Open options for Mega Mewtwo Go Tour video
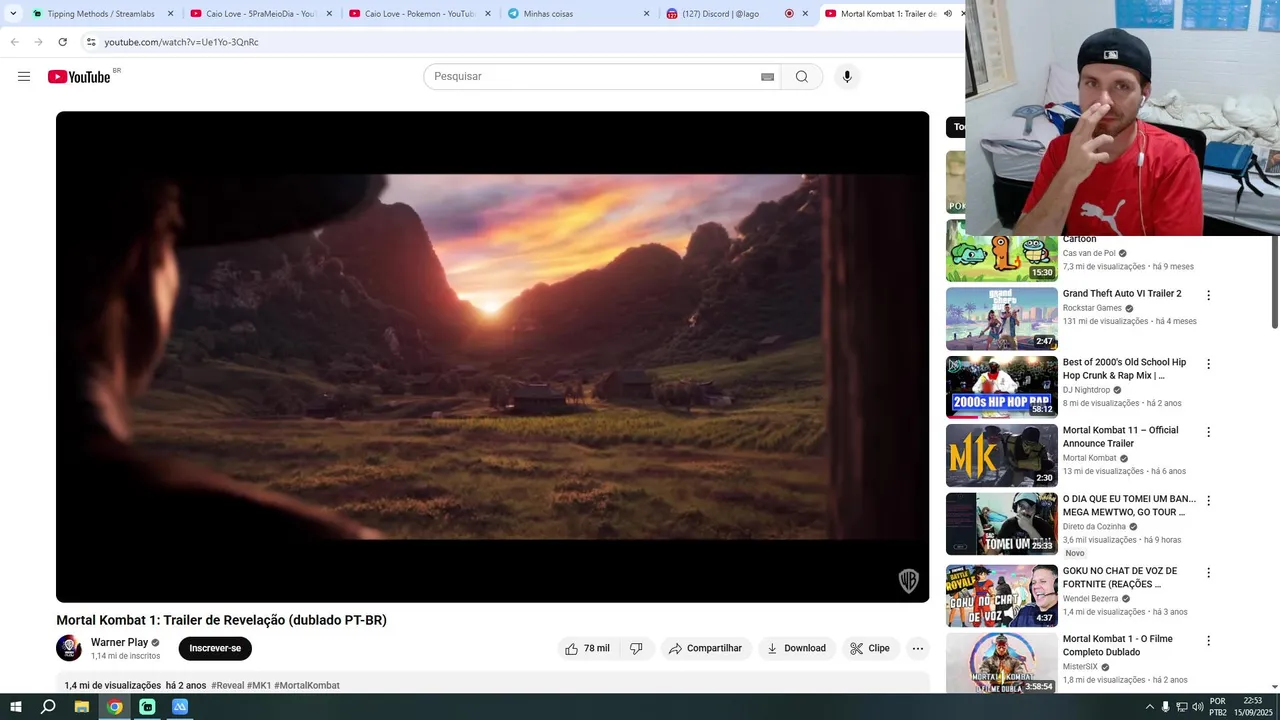Image resolution: width=1280 pixels, height=720 pixels. tap(1208, 500)
